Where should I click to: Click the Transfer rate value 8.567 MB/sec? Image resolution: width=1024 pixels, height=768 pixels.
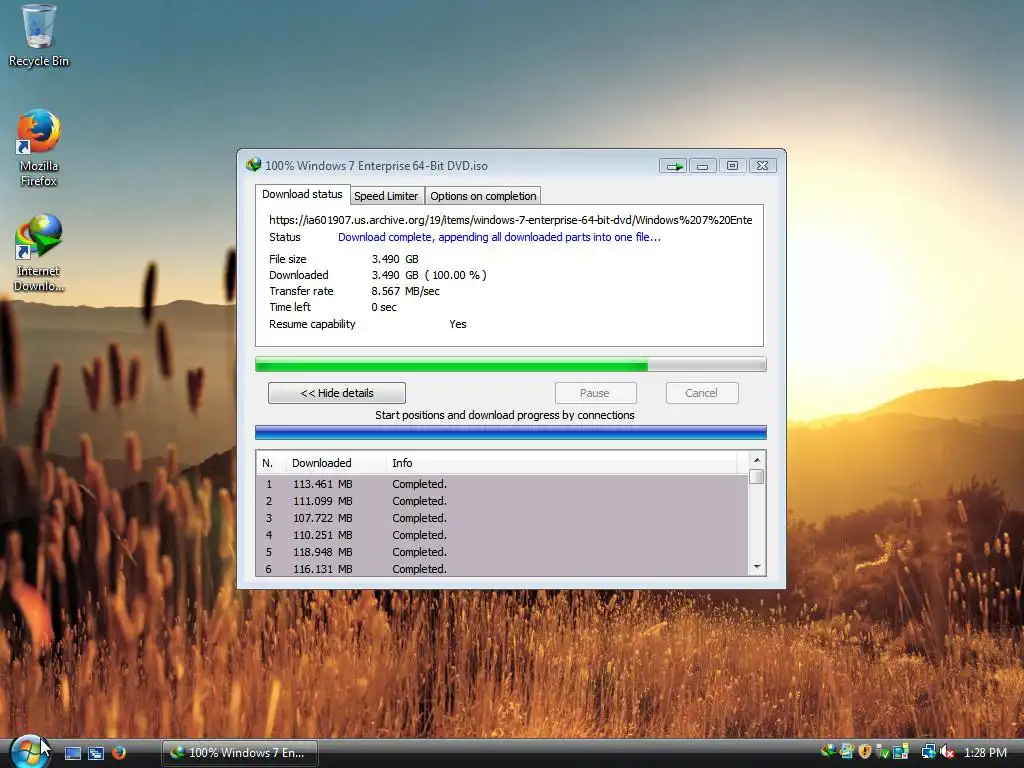(406, 291)
